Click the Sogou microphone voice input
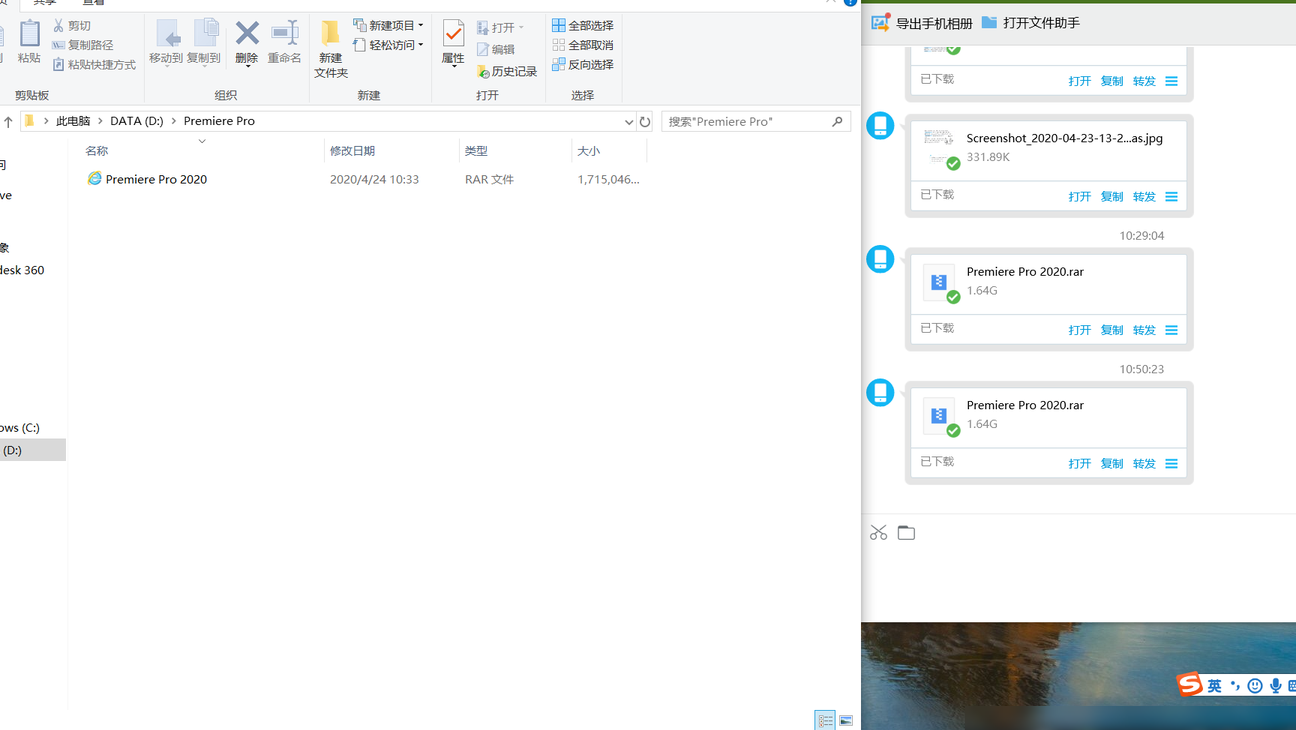The image size is (1296, 730). pyautogui.click(x=1276, y=686)
